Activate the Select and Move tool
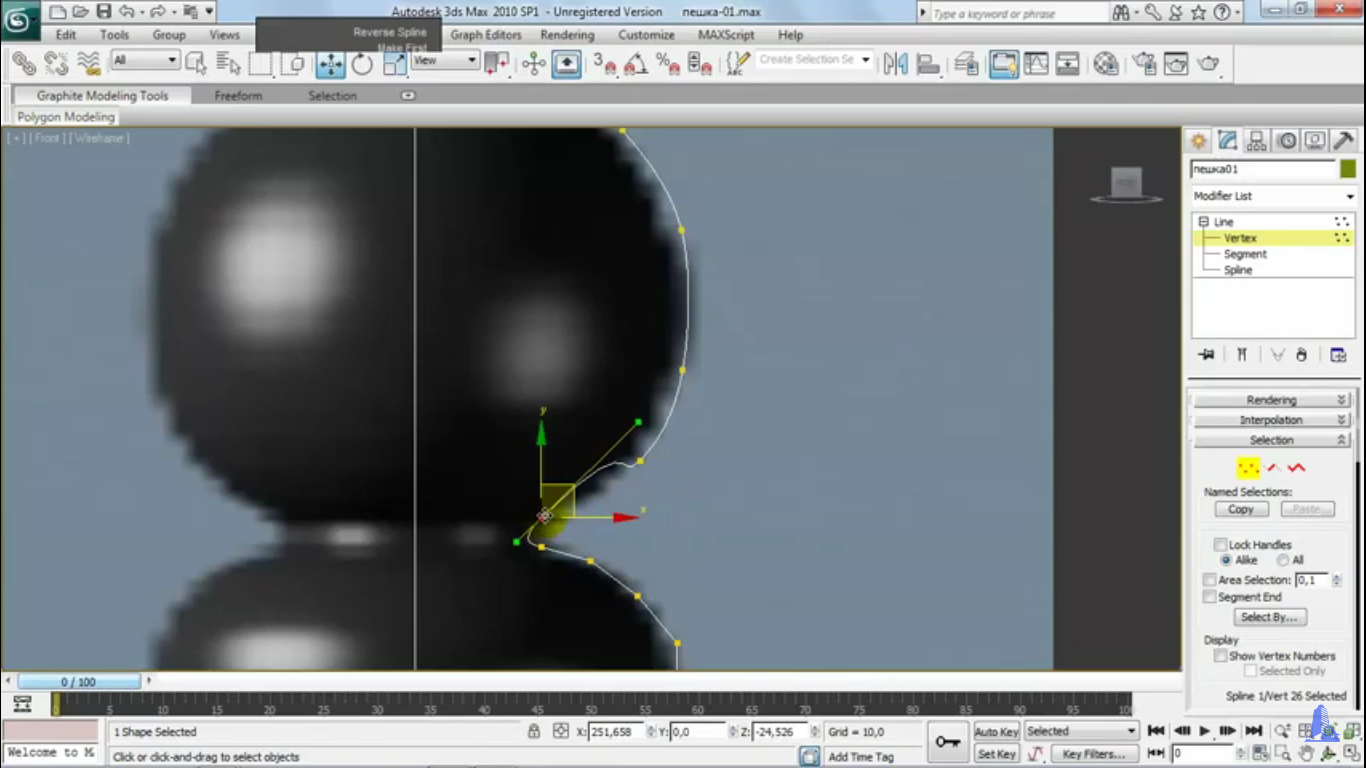1366x768 pixels. pyautogui.click(x=330, y=64)
